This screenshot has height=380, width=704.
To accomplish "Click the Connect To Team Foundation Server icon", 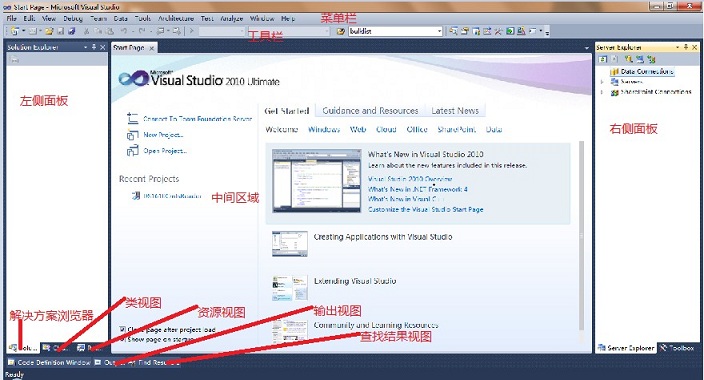I will (x=132, y=118).
